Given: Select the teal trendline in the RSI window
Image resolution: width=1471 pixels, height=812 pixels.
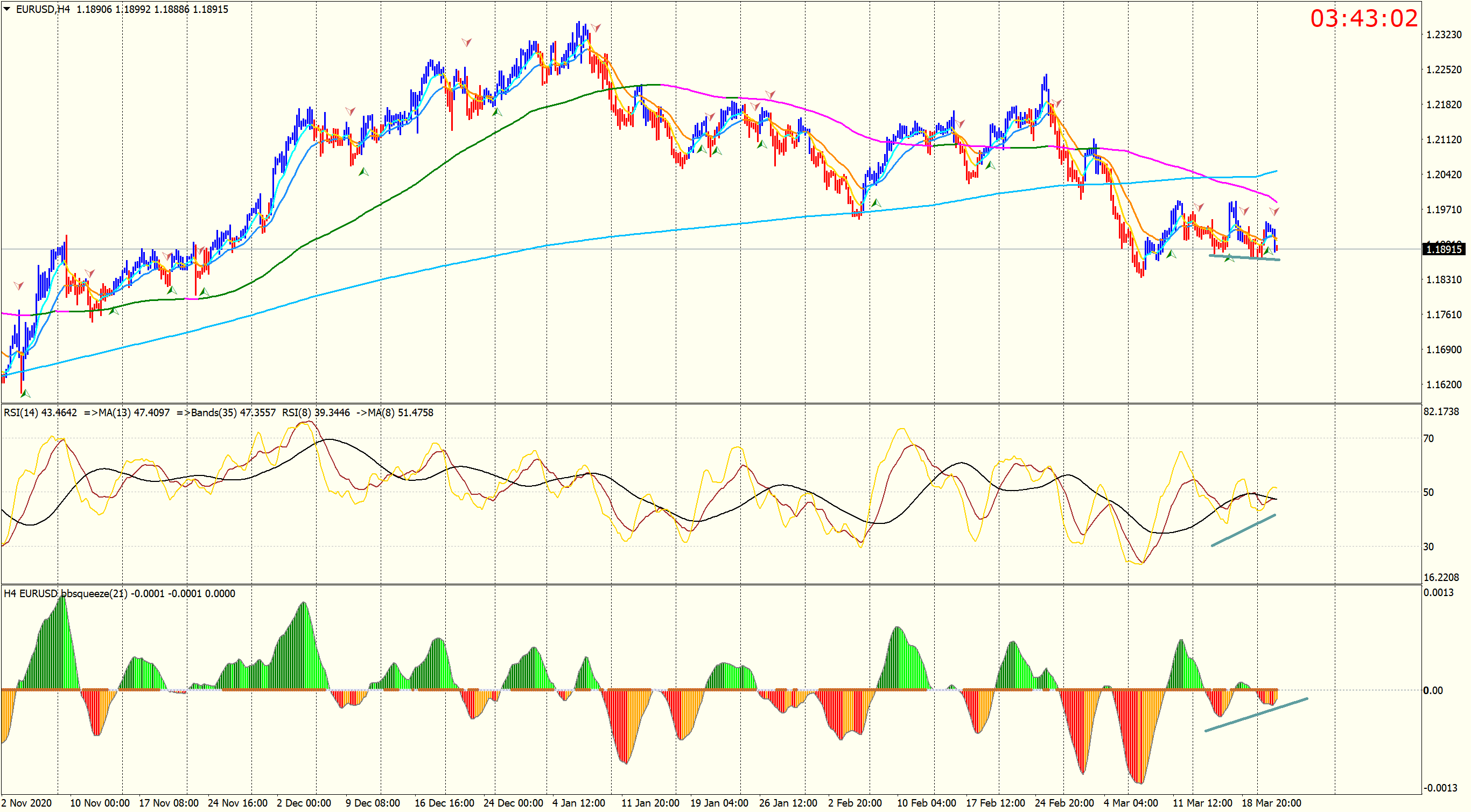Looking at the screenshot, I should (1243, 530).
